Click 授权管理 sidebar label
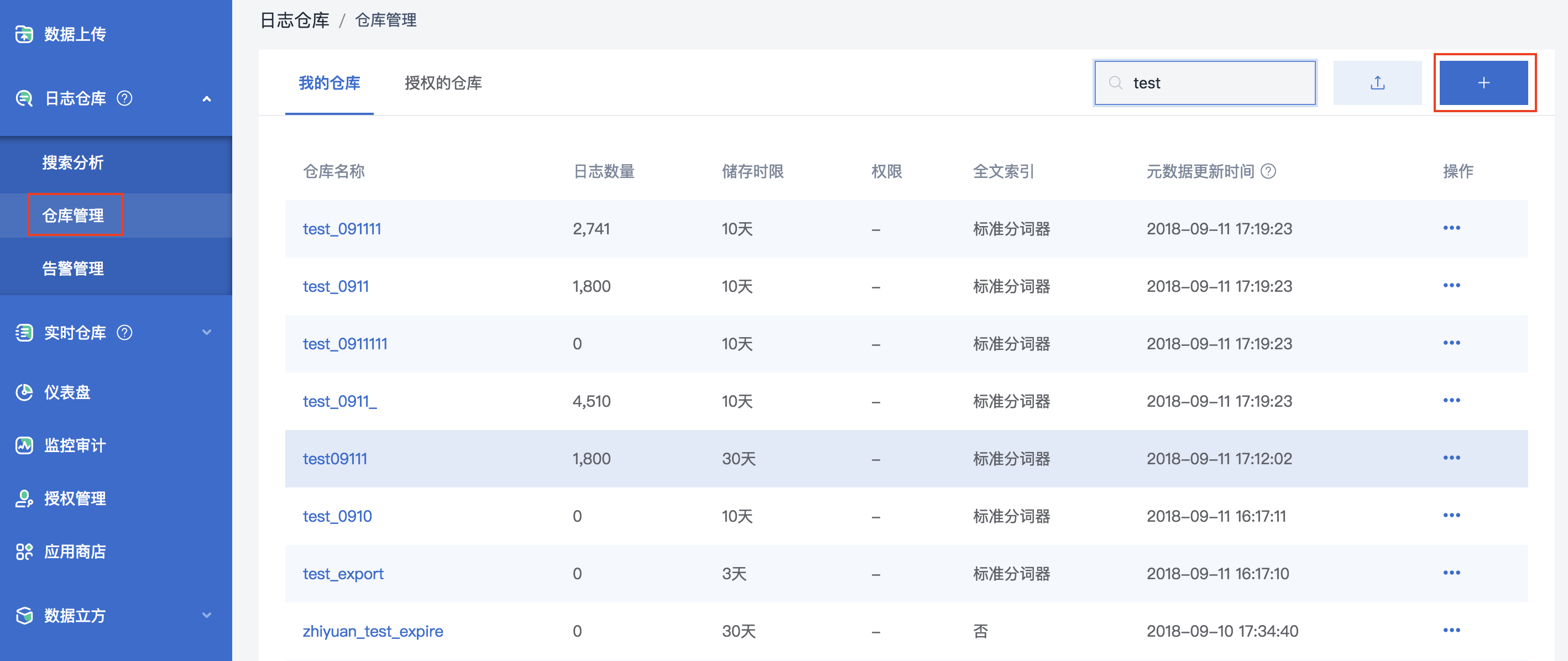 [x=75, y=499]
